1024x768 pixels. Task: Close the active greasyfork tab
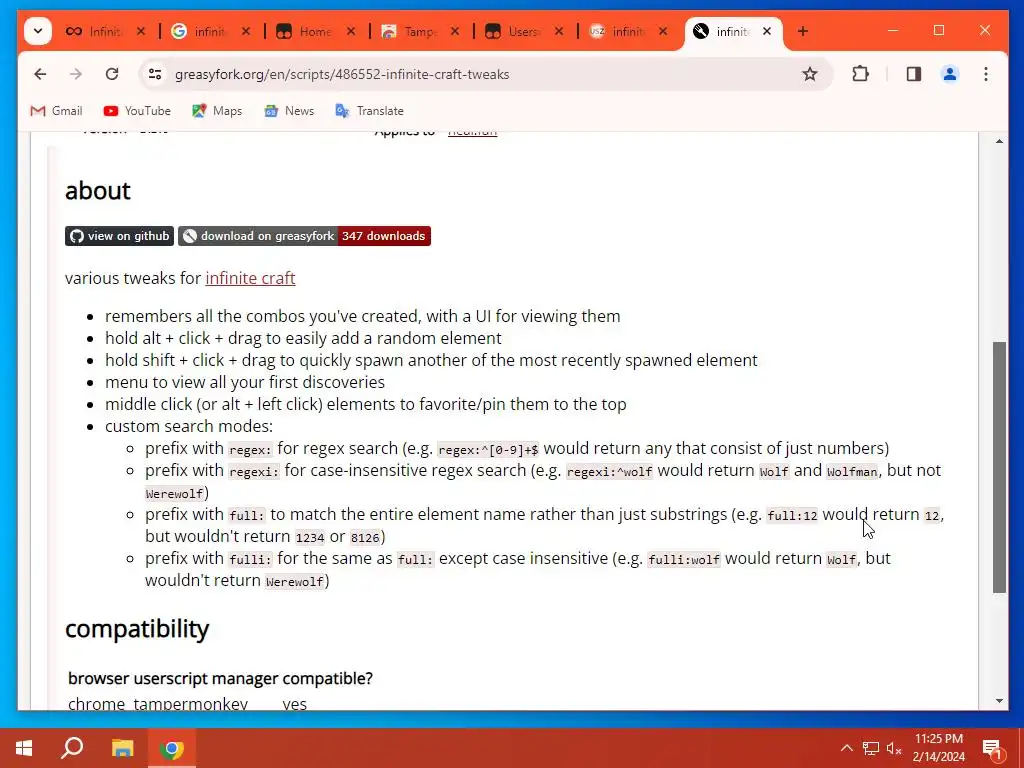767,31
